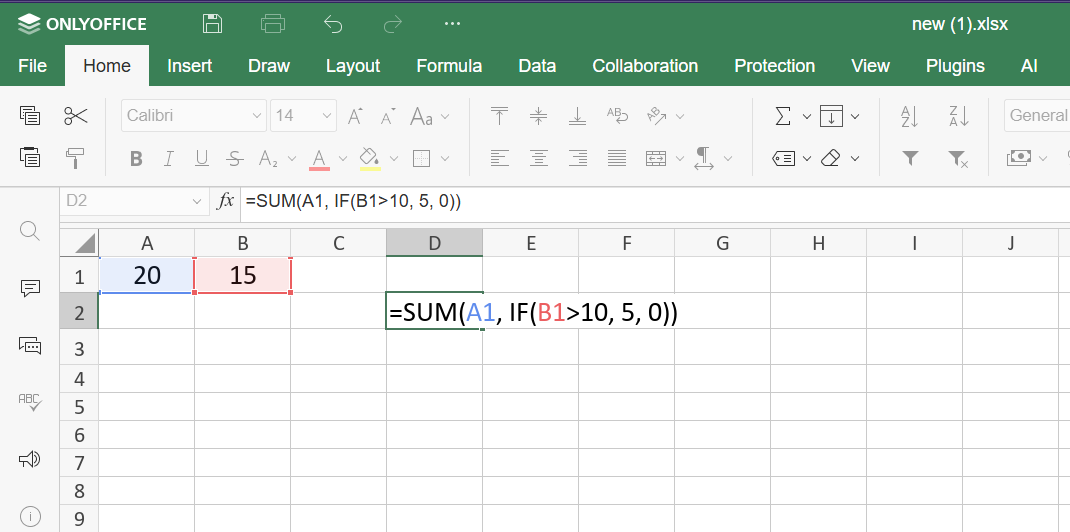The width and height of the screenshot is (1070, 532).
Task: Expand the font color palette arrow
Action: (343, 159)
